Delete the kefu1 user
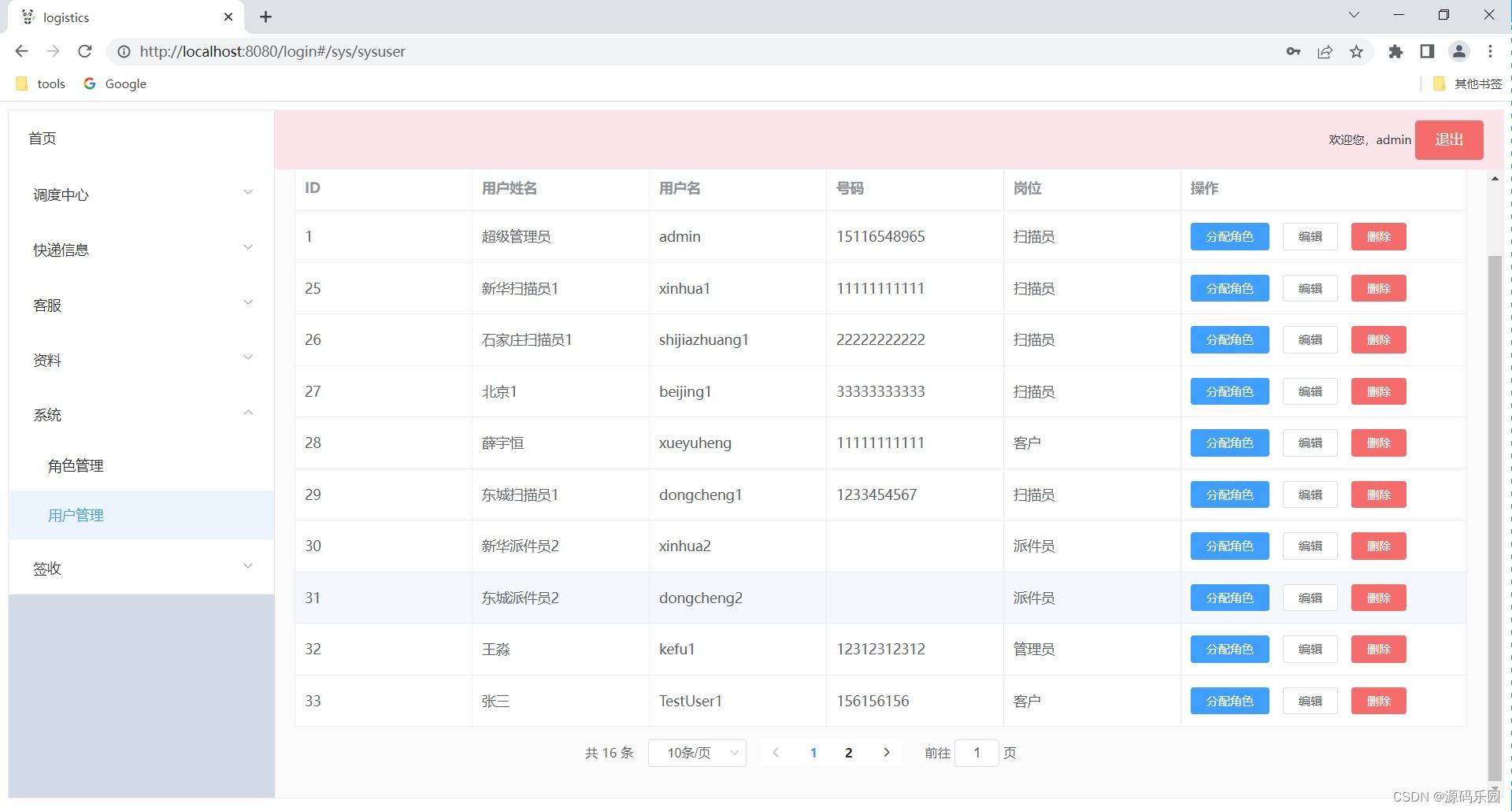 coord(1378,649)
